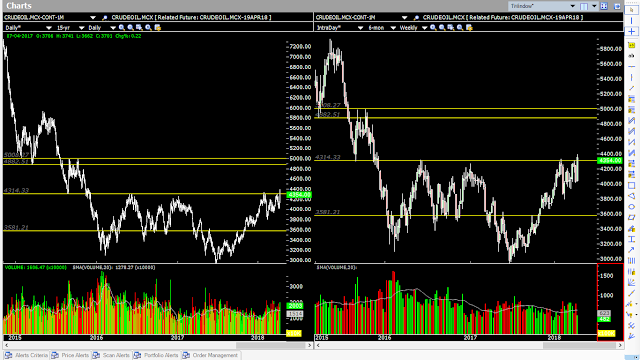640x360 pixels.
Task: Open symbol search icon on left chart
Action: [104, 18]
